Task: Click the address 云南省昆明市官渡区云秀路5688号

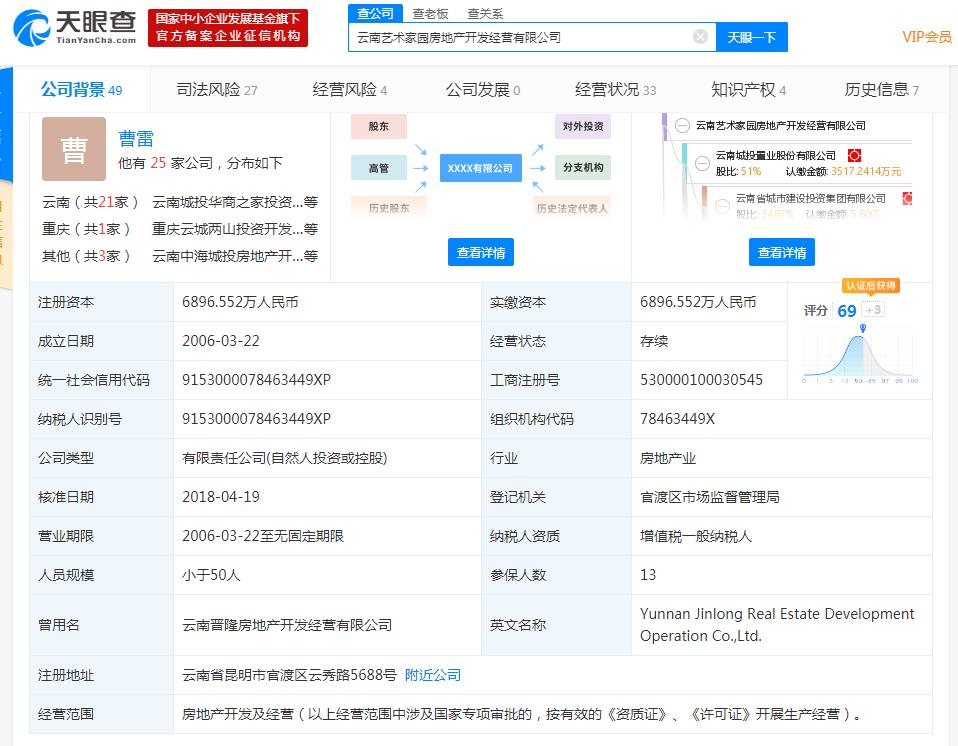Action: 290,675
